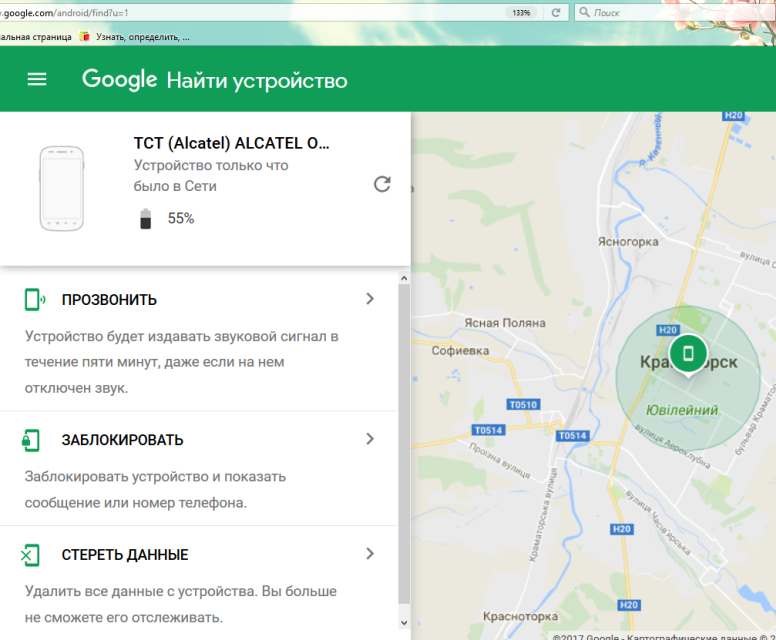Click the T0510 road marker

coord(523,404)
